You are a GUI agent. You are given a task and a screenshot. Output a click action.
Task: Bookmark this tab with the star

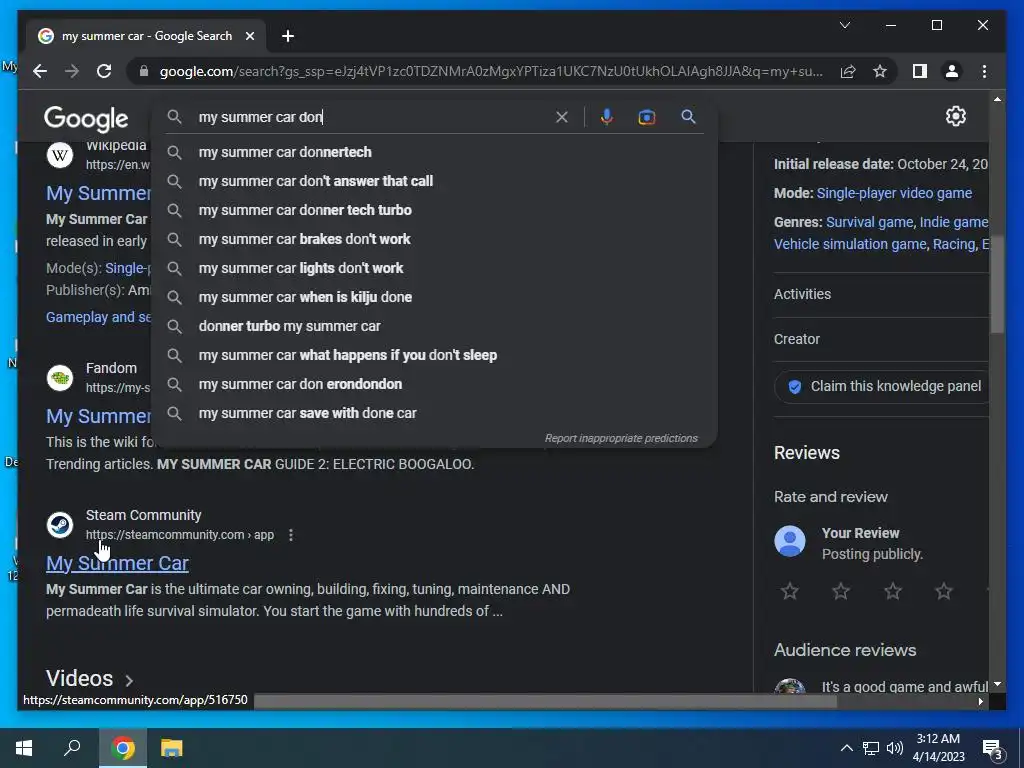(x=880, y=71)
